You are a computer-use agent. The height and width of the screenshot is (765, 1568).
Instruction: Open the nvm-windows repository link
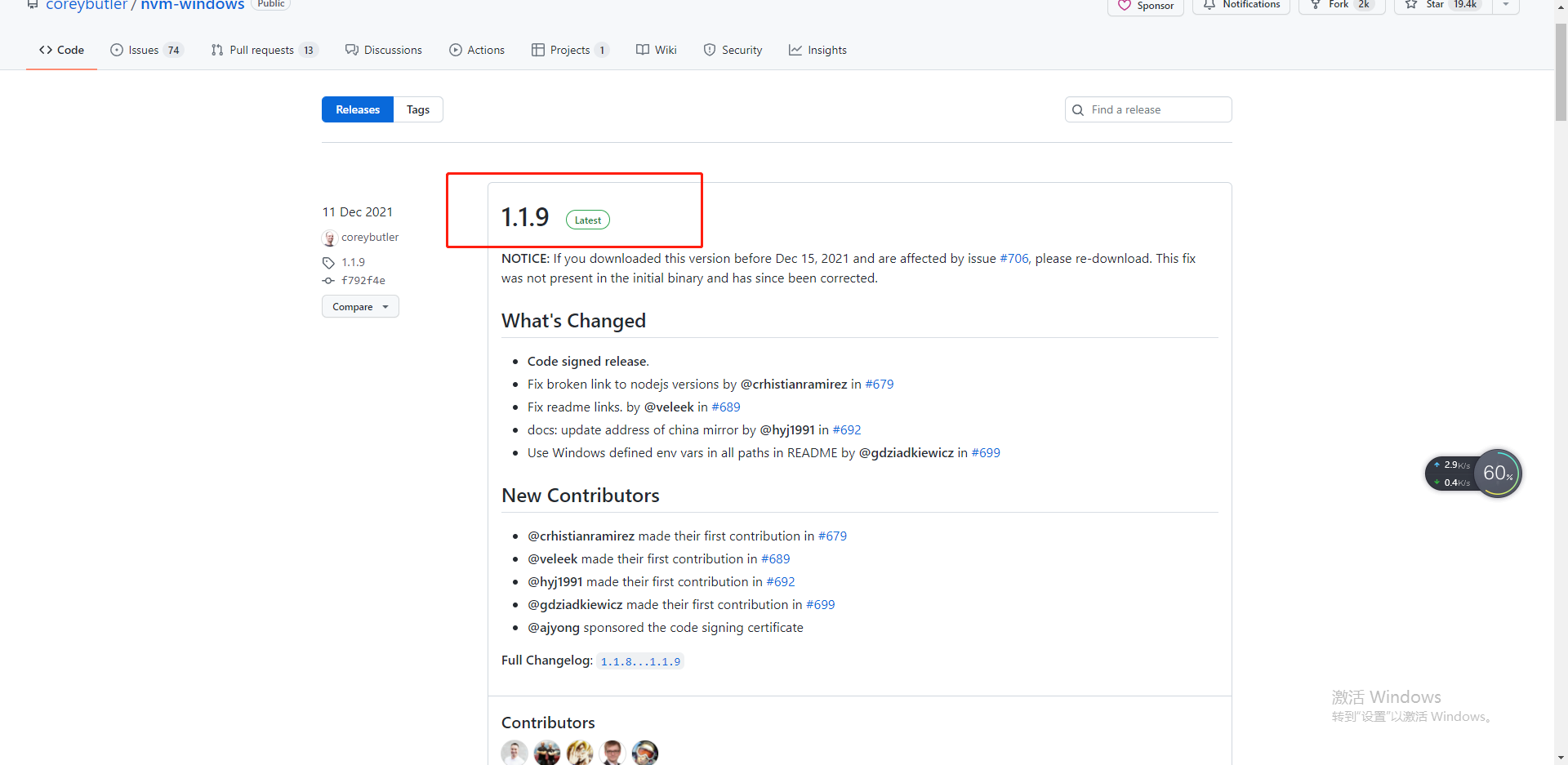[x=193, y=5]
